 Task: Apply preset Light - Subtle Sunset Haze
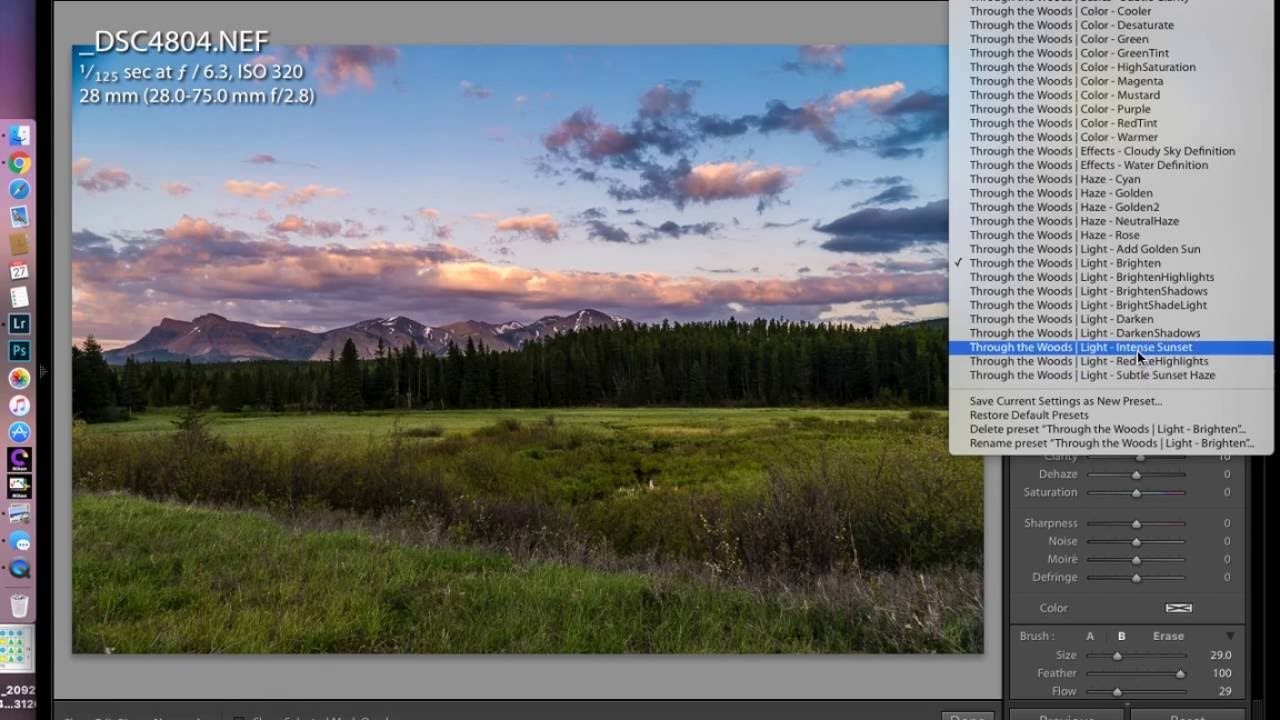1110,375
